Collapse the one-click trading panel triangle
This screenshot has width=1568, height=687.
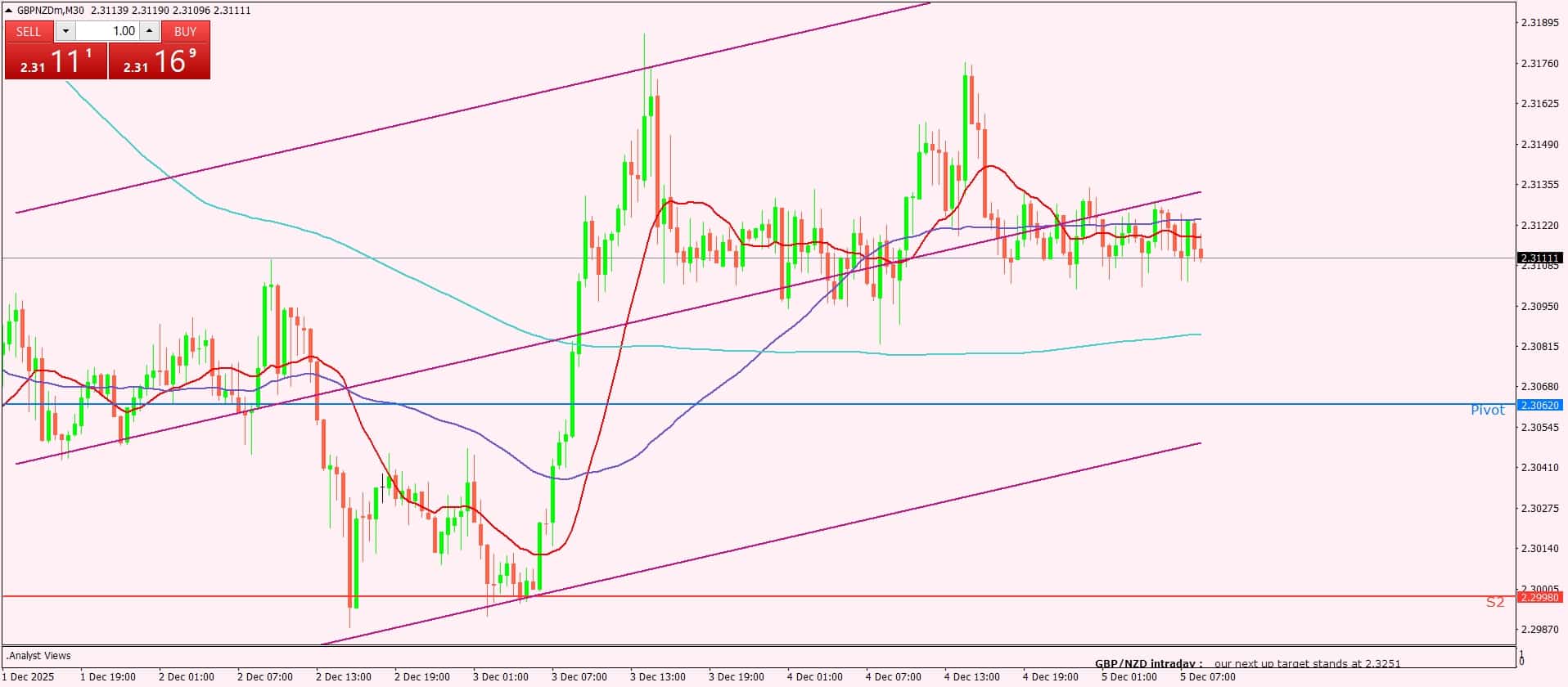(9, 11)
